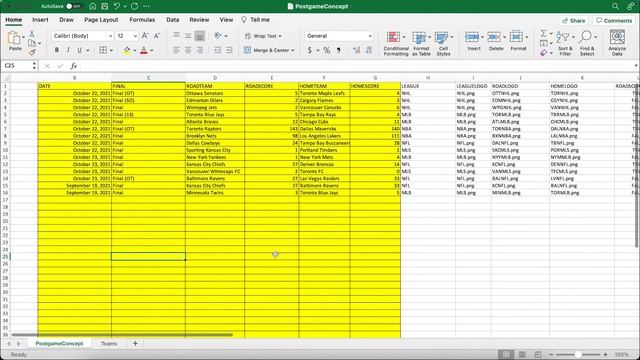Click the Save icon in title bar
This screenshot has height=360, width=640.
104,6
